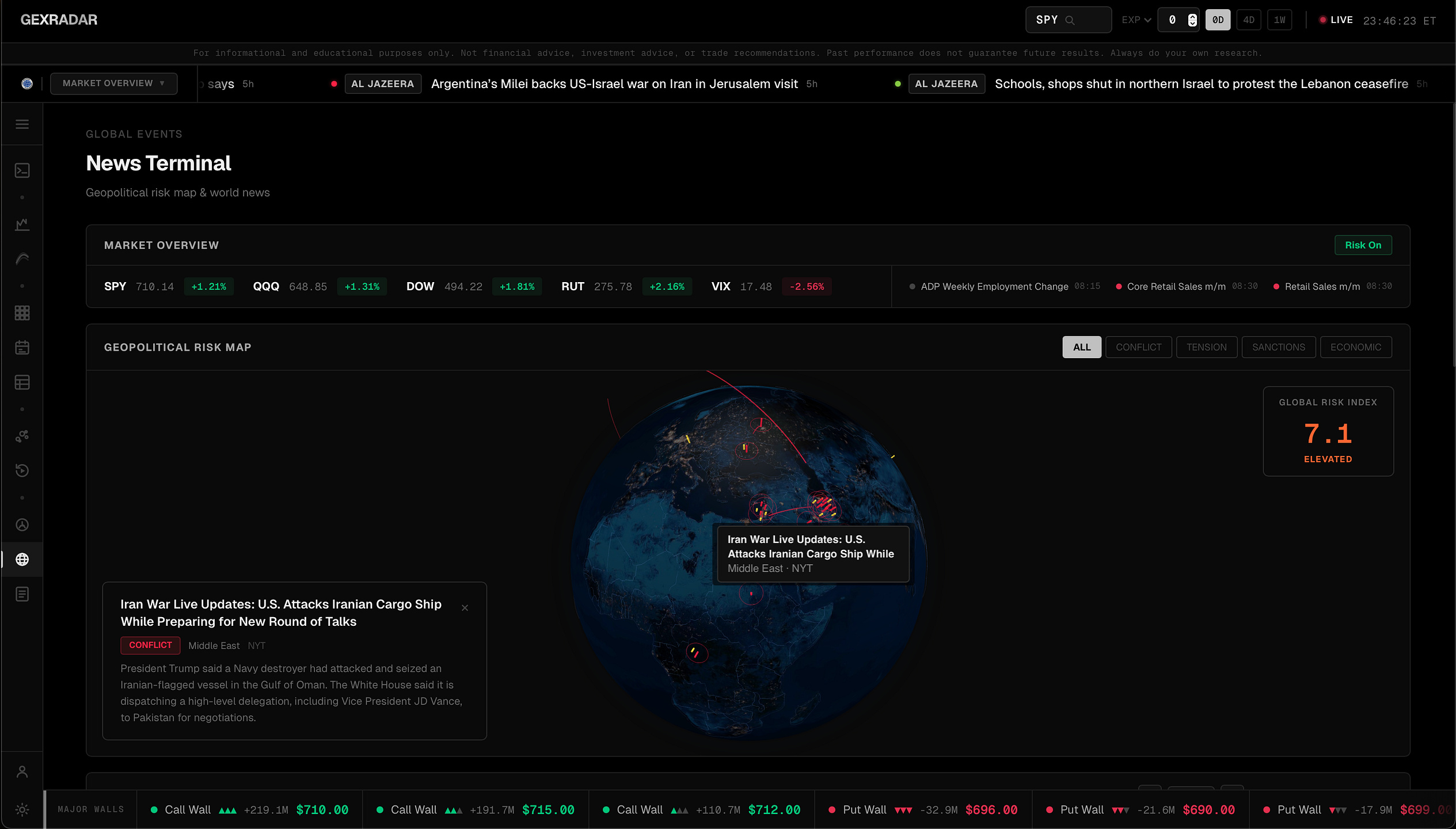Click the CONFLICT tag in the news card
1456x829 pixels.
[x=150, y=645]
